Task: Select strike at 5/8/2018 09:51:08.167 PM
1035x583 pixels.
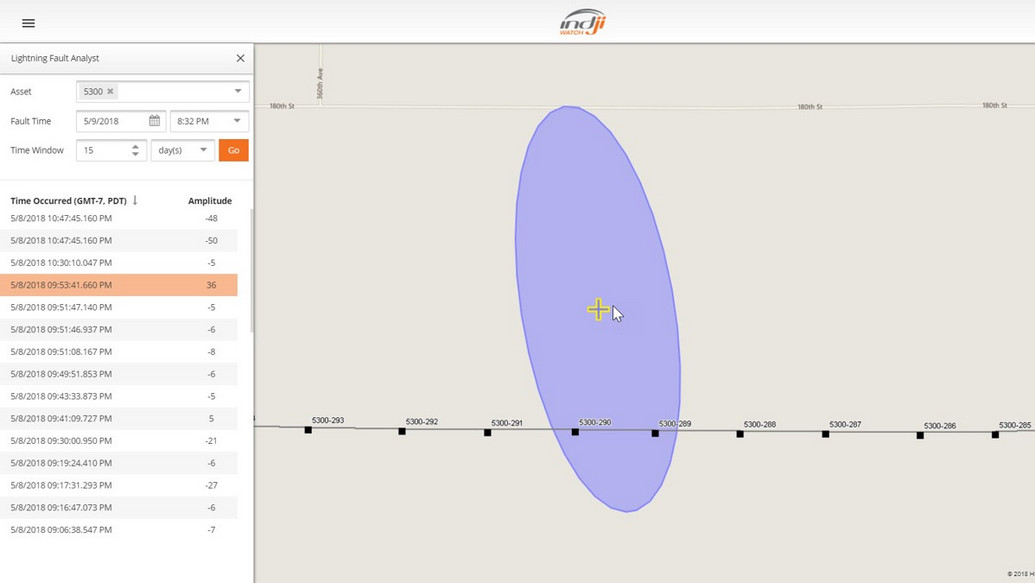Action: click(119, 352)
